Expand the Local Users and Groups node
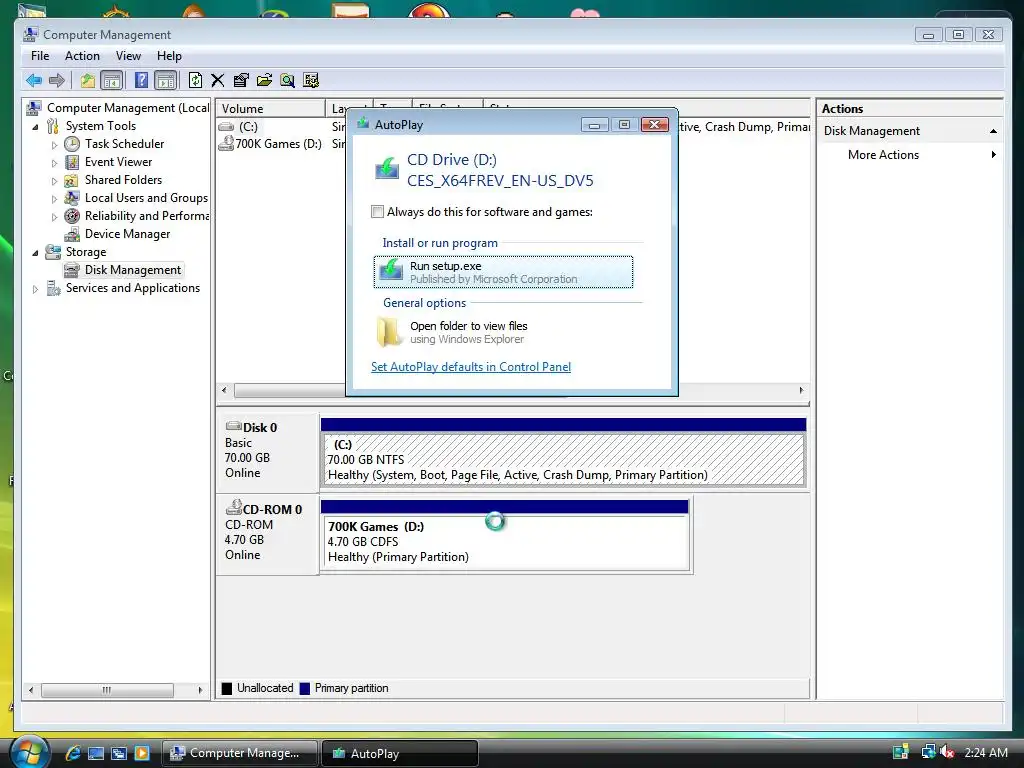The image size is (1024, 768). pos(54,199)
